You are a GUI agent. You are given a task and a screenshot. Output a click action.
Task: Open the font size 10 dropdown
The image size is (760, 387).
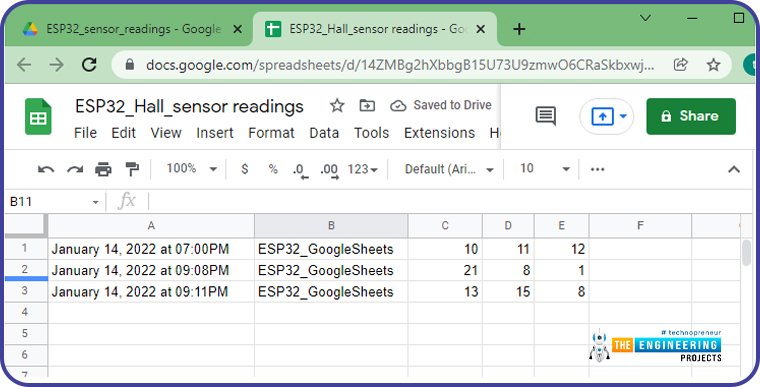point(544,169)
